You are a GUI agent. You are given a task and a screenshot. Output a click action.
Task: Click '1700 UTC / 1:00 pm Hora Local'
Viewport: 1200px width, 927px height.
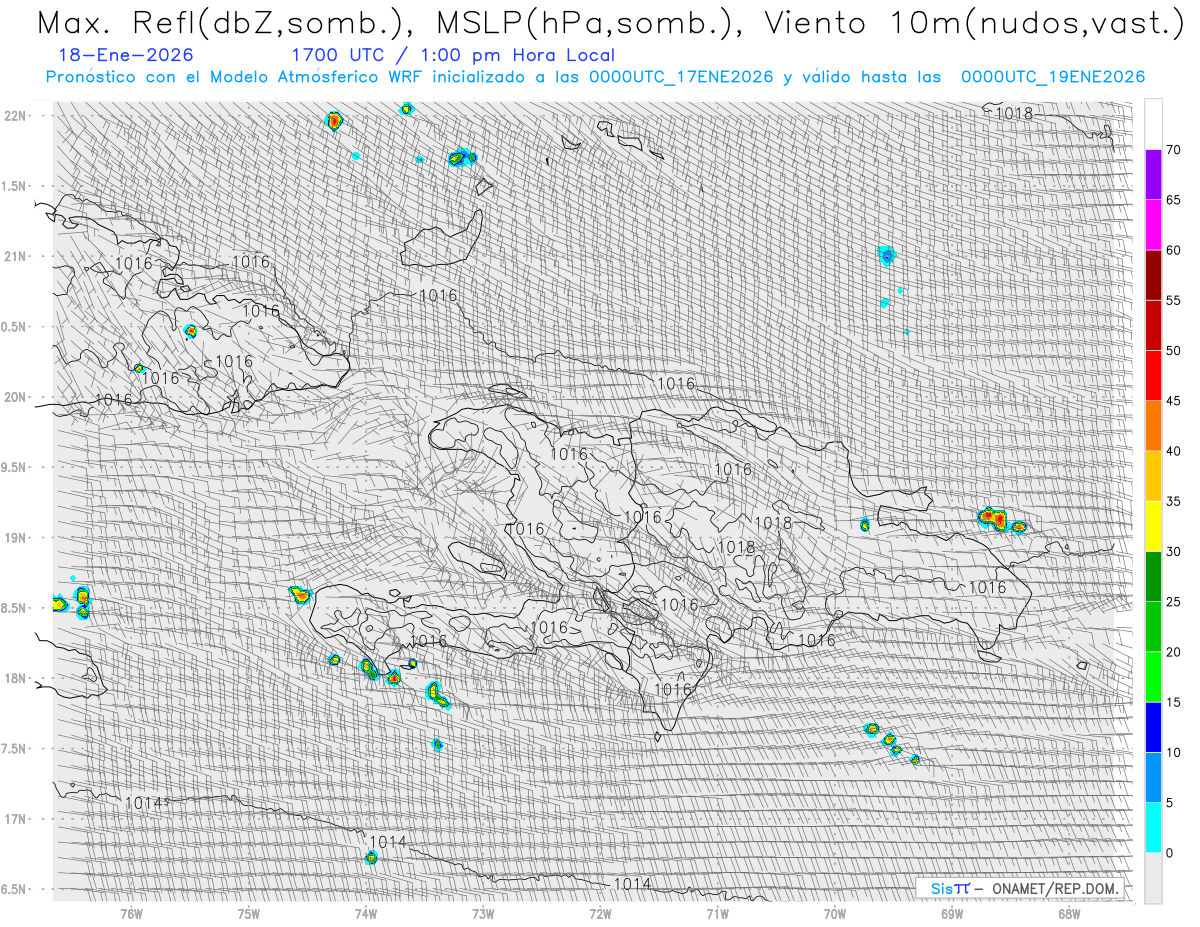coord(452,55)
